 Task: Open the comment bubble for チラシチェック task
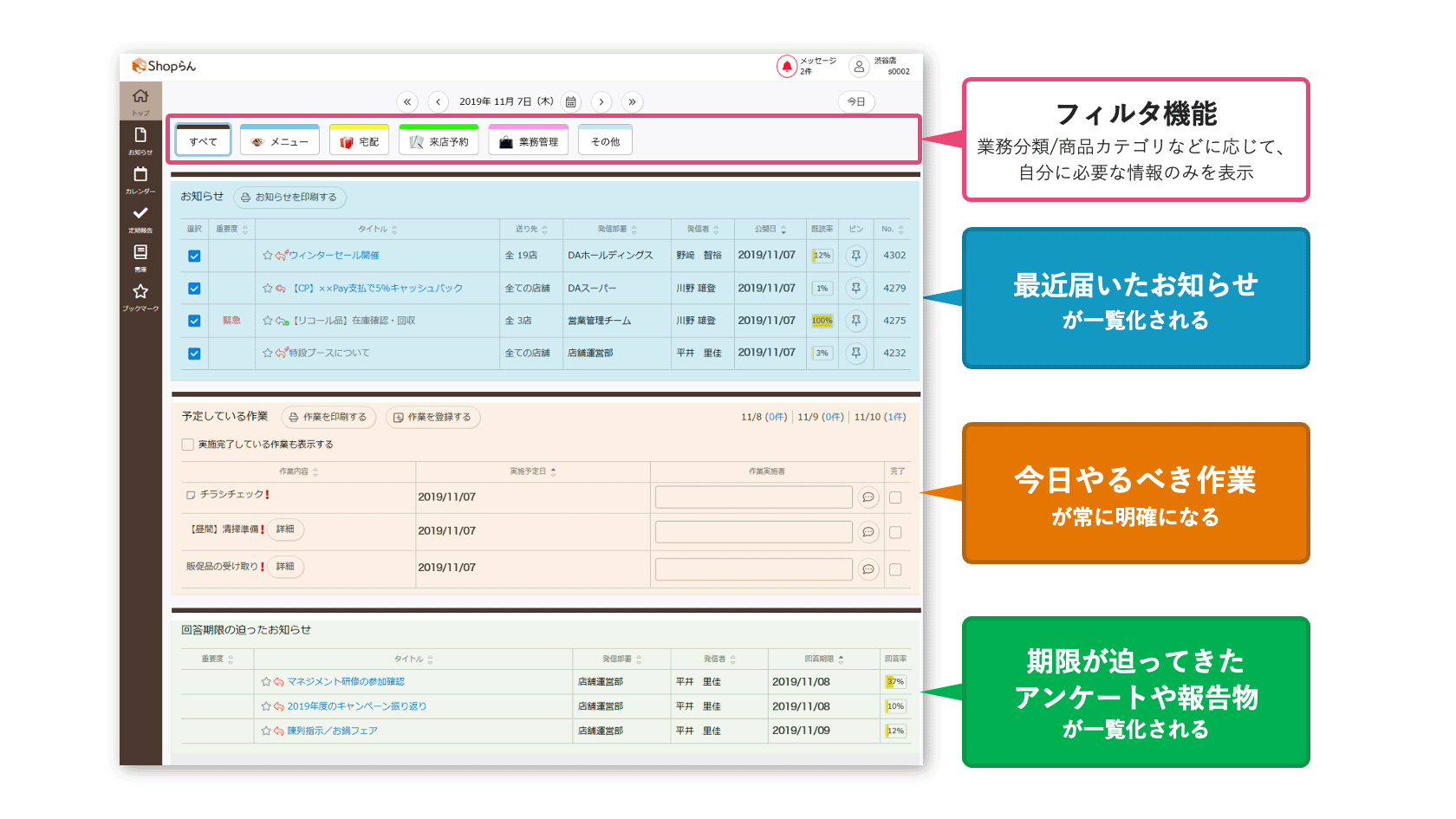868,497
